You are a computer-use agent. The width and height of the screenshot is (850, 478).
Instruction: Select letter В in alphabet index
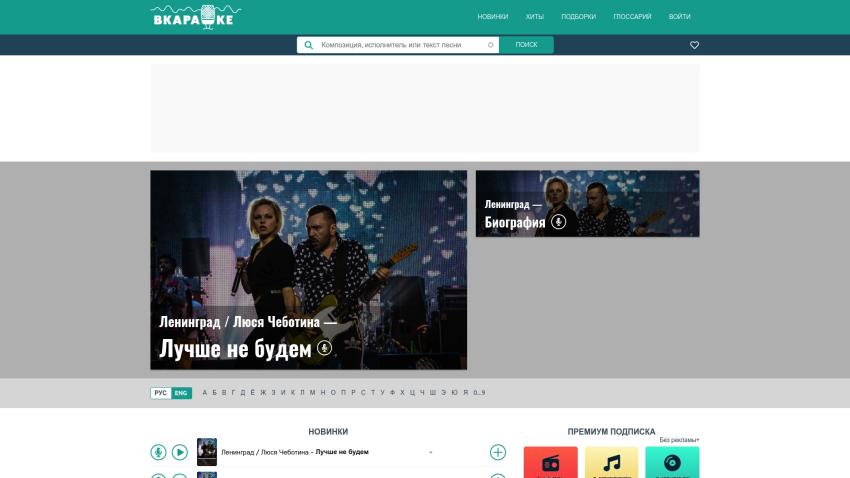pyautogui.click(x=224, y=393)
